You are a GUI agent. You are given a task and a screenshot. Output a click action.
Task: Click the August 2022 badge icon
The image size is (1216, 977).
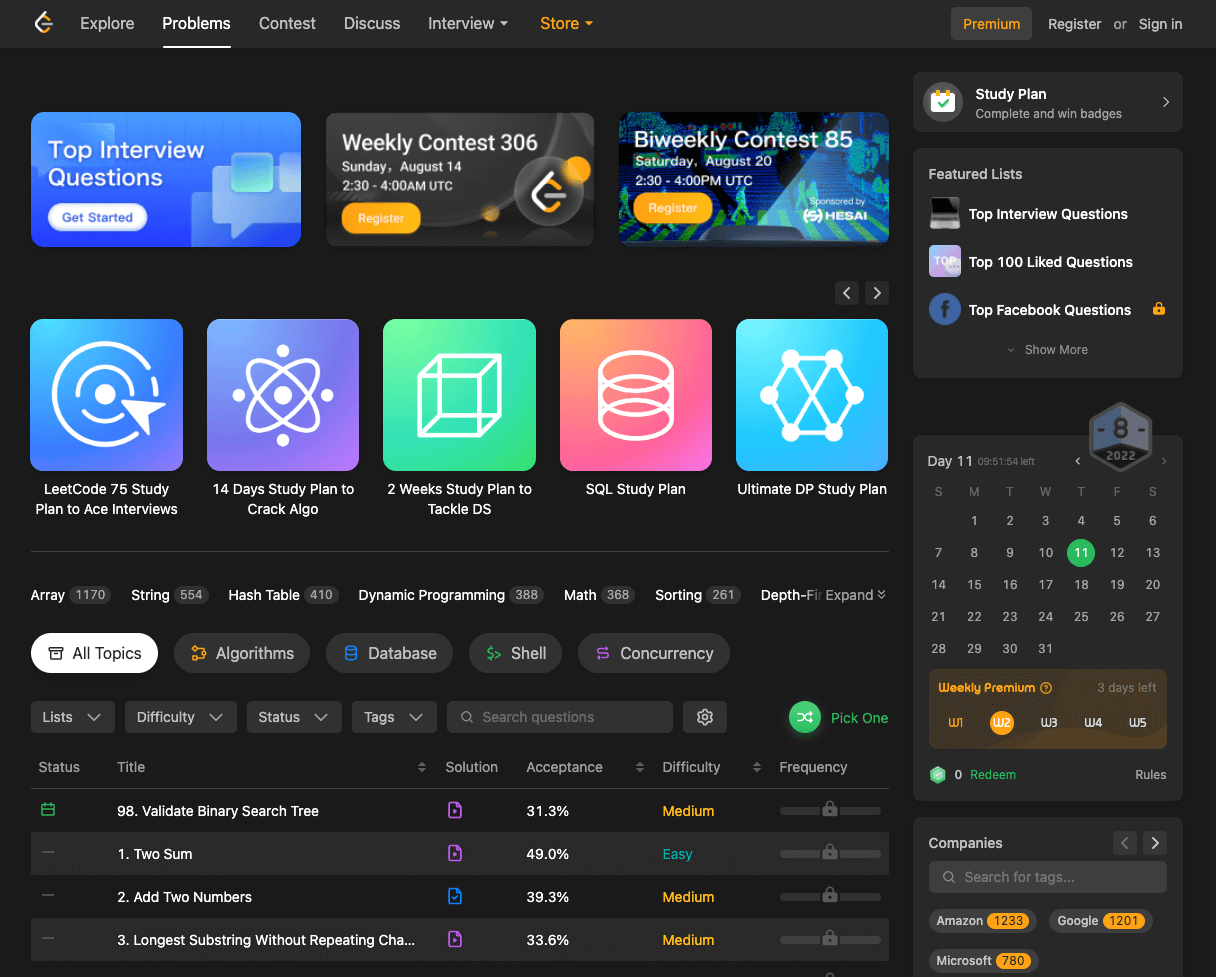click(x=1121, y=437)
